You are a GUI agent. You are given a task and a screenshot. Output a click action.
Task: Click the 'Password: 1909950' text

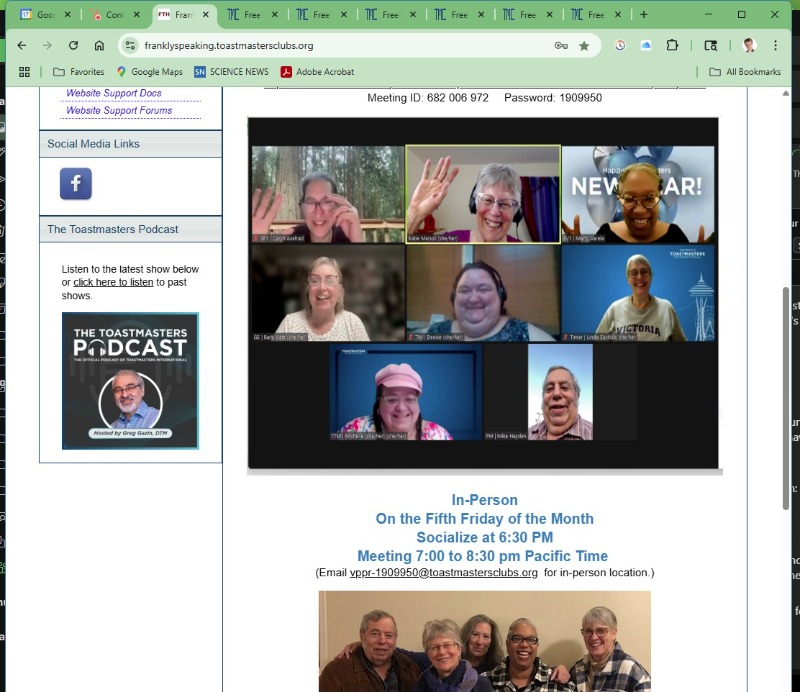[553, 97]
